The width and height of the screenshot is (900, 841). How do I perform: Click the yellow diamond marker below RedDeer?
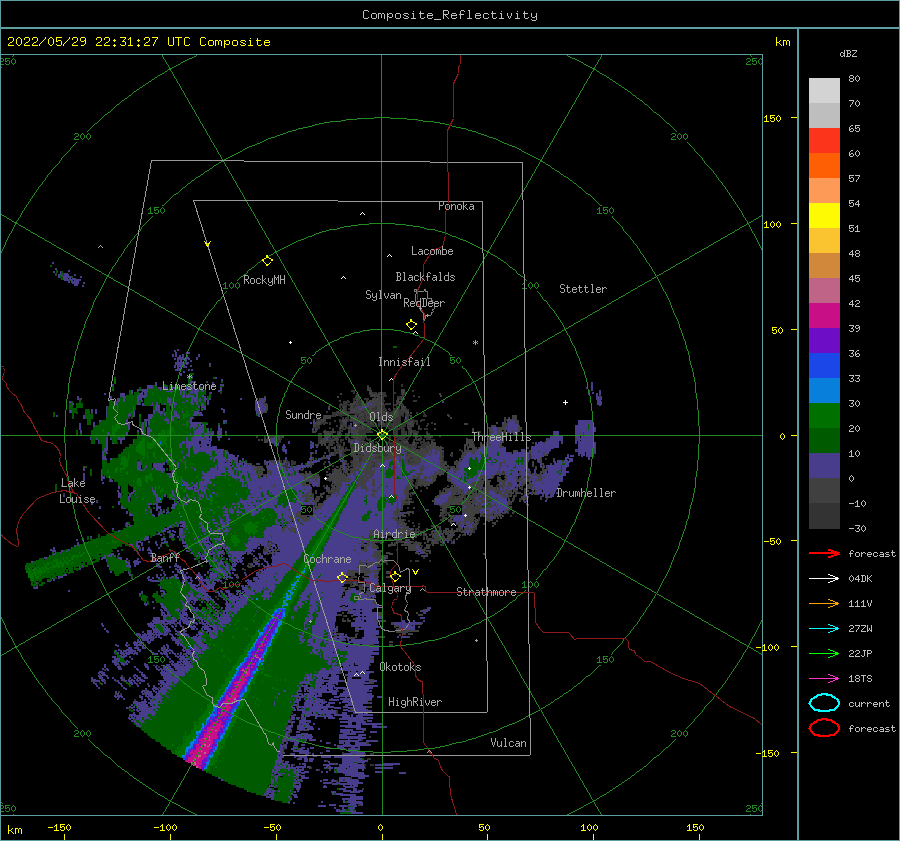click(411, 325)
